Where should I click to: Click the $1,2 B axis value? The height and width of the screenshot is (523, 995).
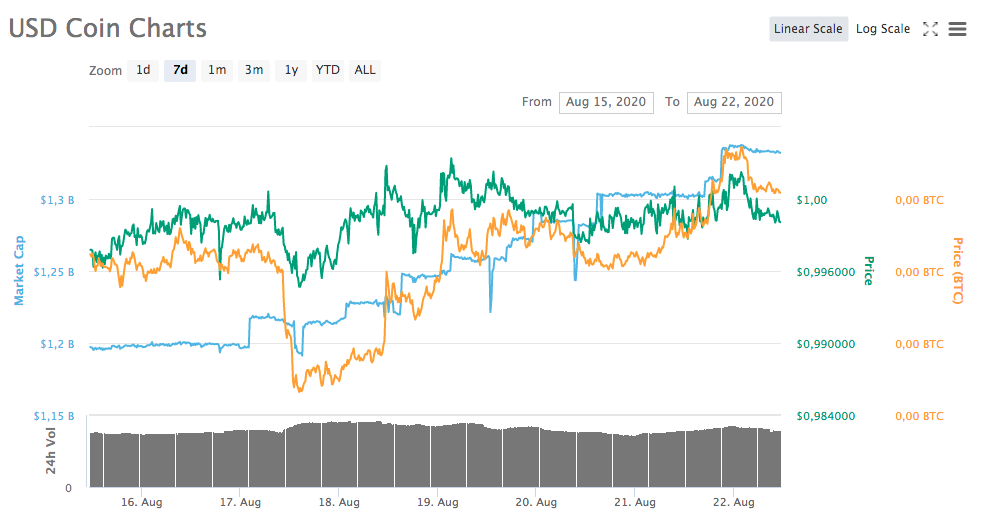pyautogui.click(x=57, y=345)
